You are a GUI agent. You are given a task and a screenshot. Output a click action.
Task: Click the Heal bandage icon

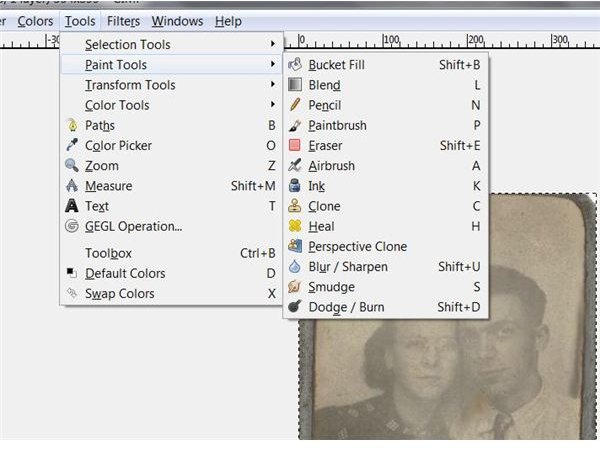coord(295,226)
